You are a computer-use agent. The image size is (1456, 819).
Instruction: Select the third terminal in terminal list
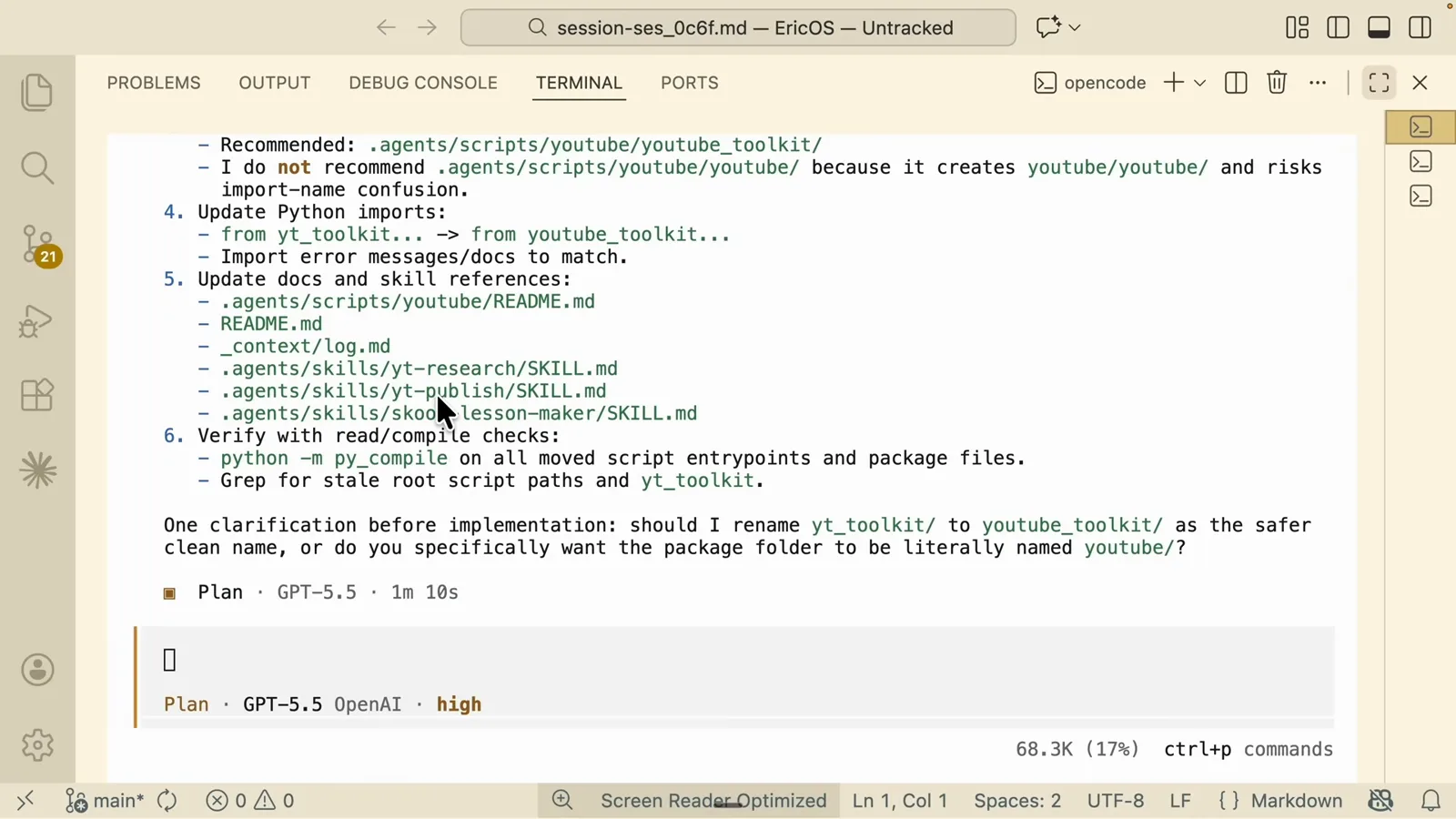click(x=1421, y=196)
